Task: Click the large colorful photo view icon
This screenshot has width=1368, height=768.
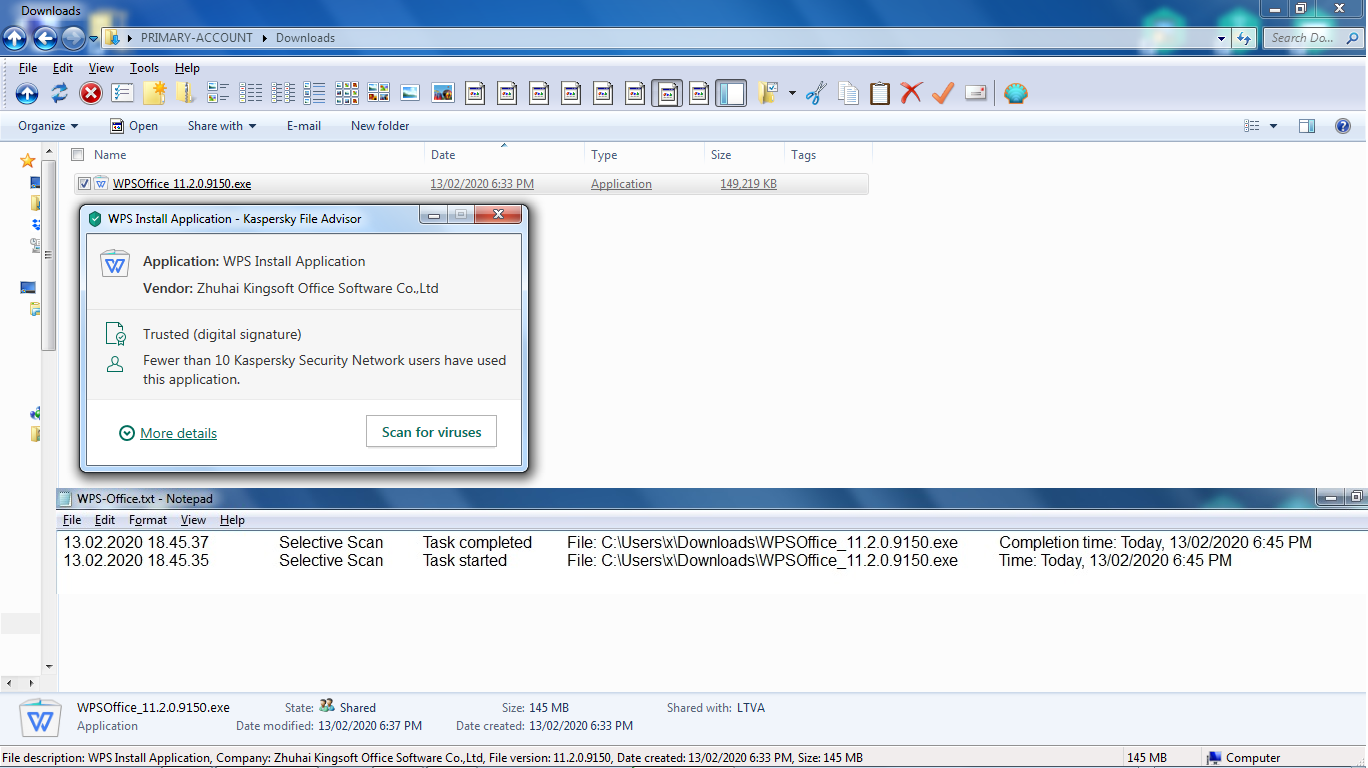Action: coord(443,94)
